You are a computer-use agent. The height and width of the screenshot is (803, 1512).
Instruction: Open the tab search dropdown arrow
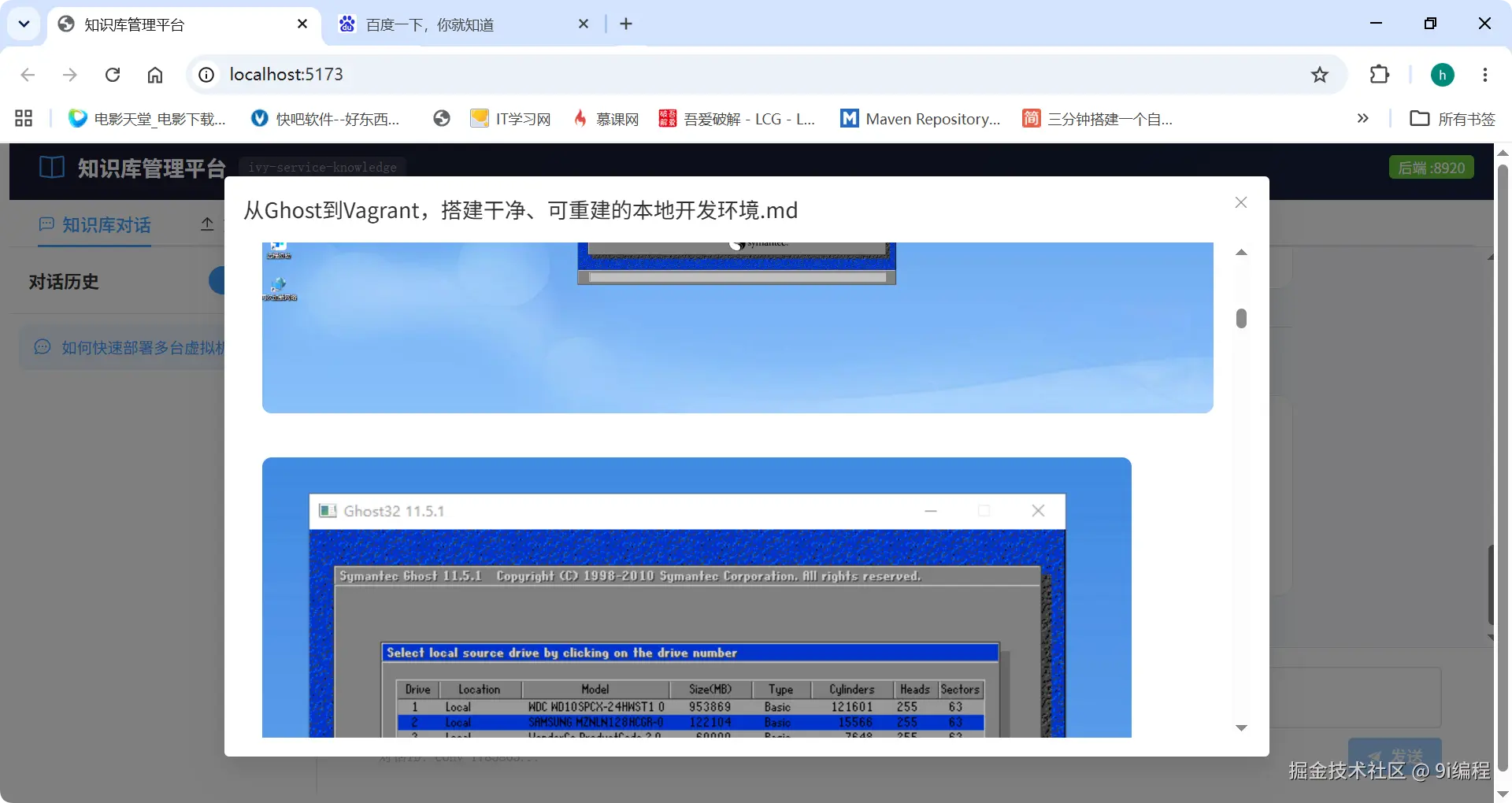[x=24, y=24]
